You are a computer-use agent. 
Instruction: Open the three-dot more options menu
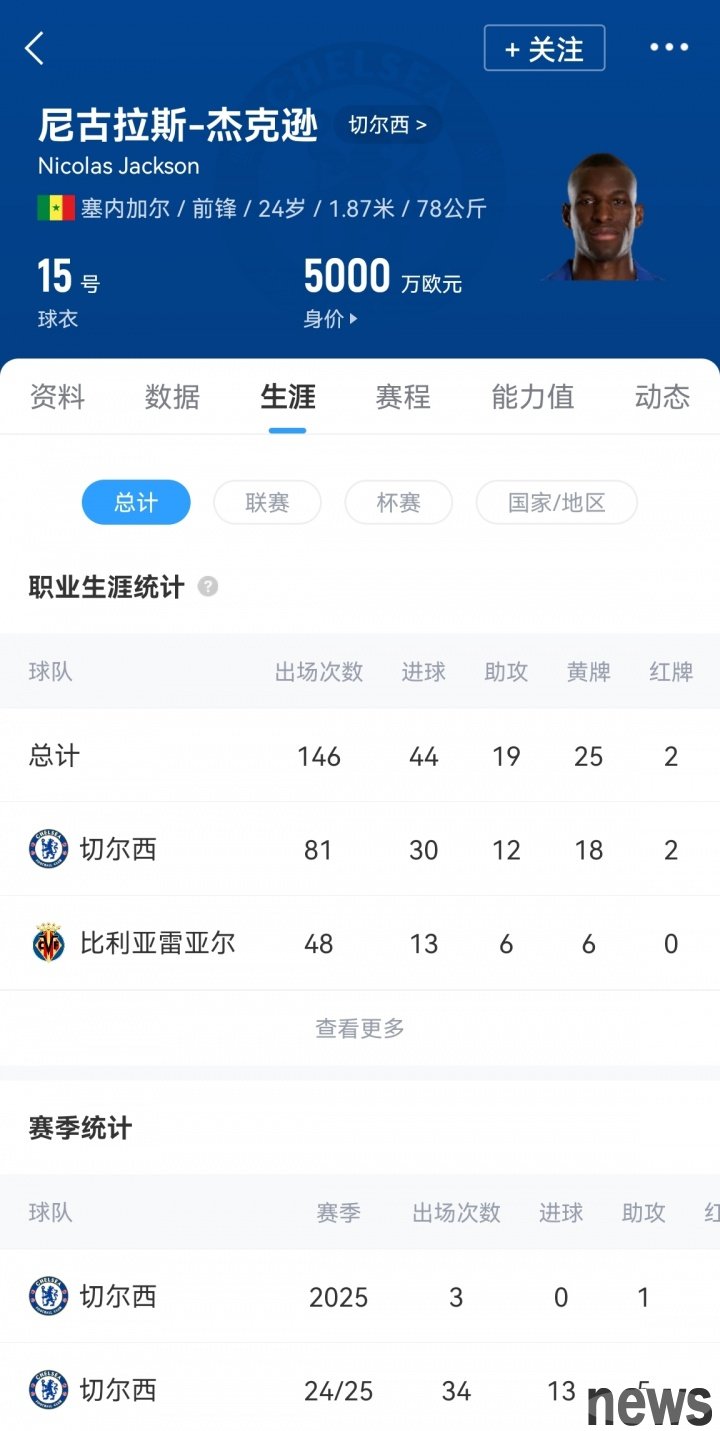pyautogui.click(x=669, y=47)
